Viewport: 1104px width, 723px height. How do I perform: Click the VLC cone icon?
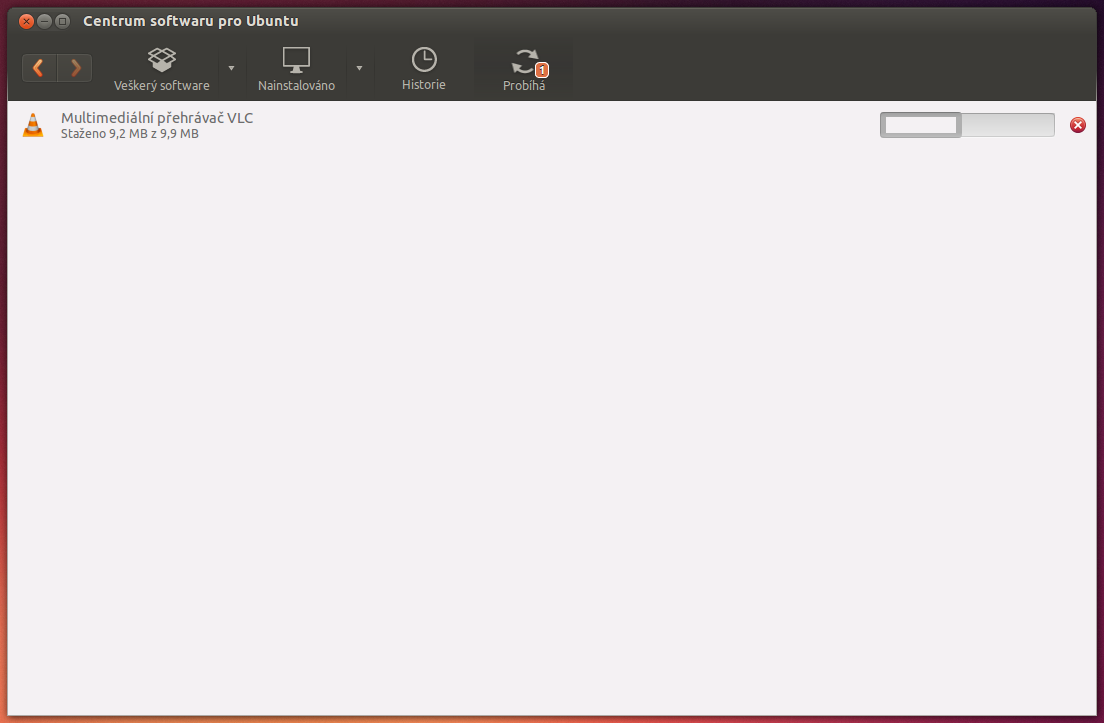coord(33,125)
